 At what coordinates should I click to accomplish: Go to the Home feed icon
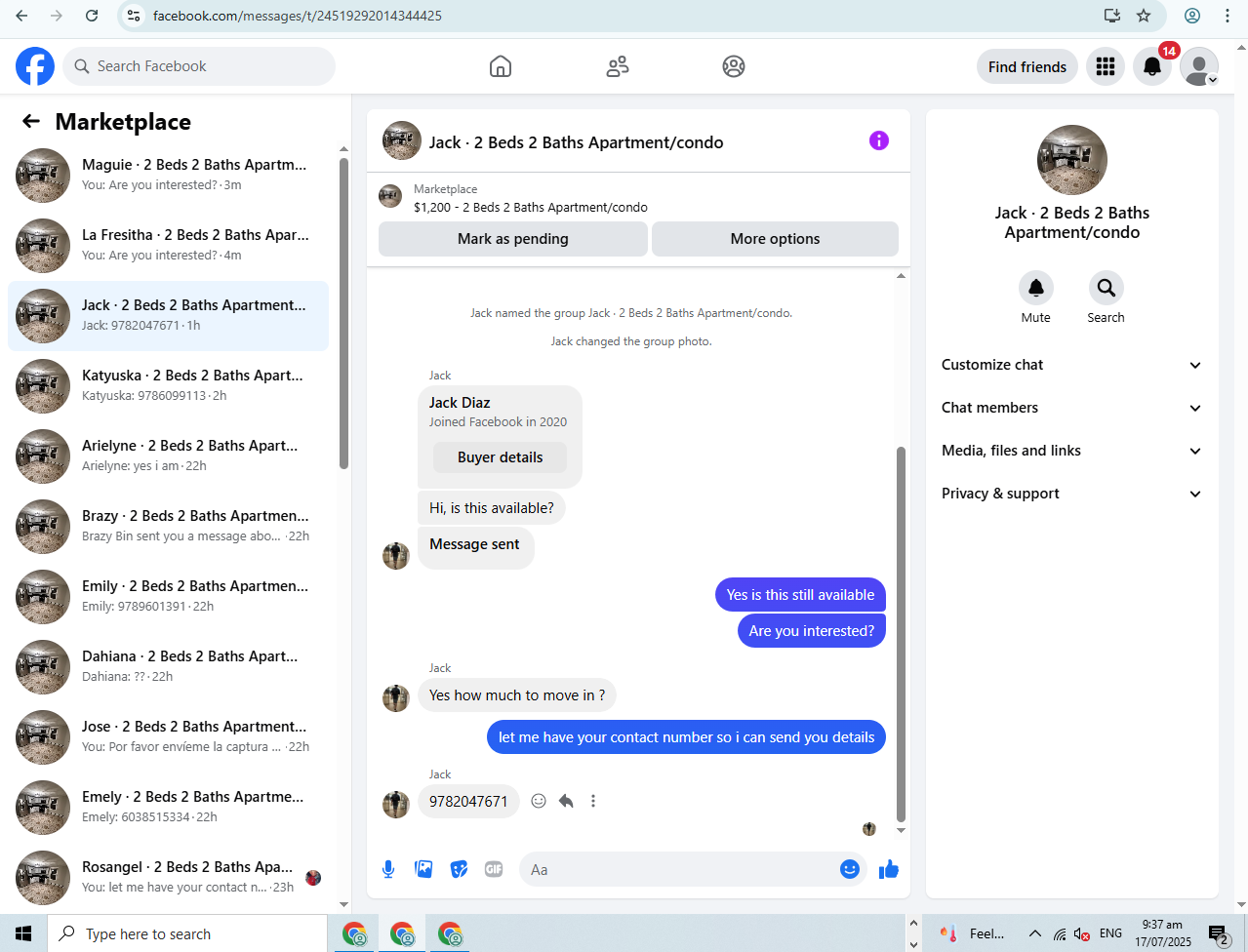coord(501,66)
